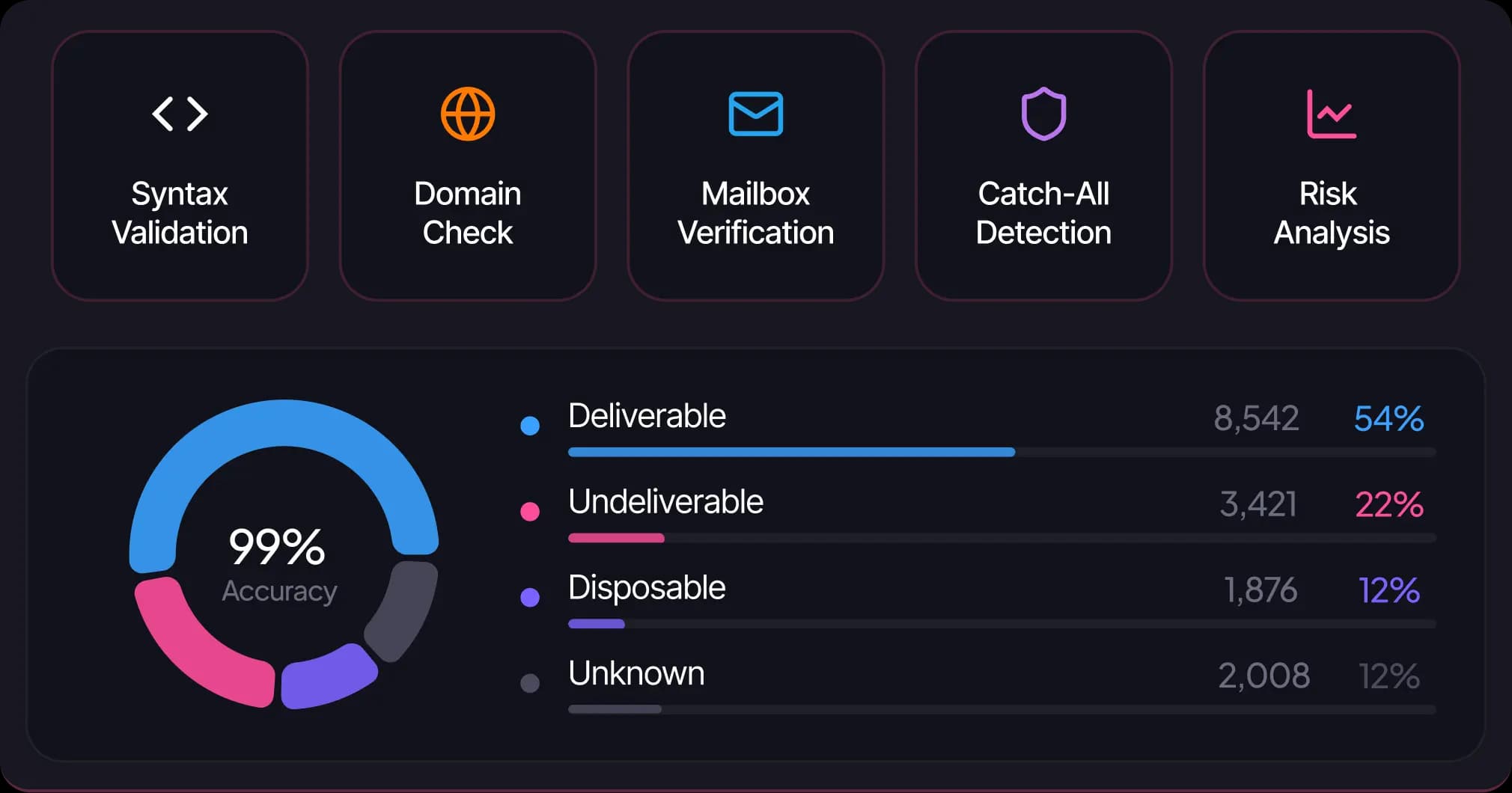Open the Syntax Validation card label

[x=180, y=213]
